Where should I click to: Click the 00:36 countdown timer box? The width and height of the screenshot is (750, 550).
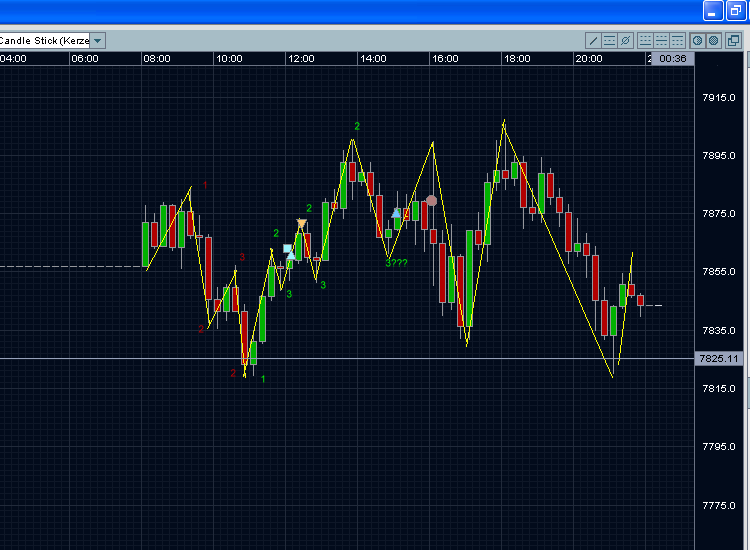point(674,59)
